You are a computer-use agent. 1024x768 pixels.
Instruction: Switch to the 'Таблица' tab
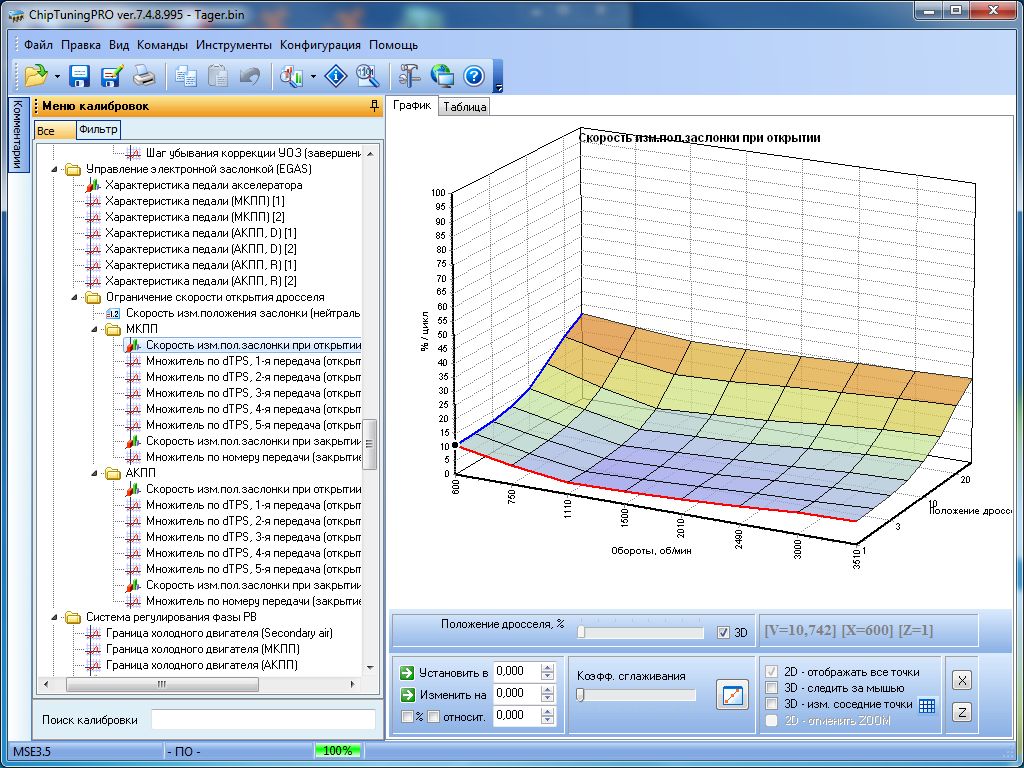[464, 107]
